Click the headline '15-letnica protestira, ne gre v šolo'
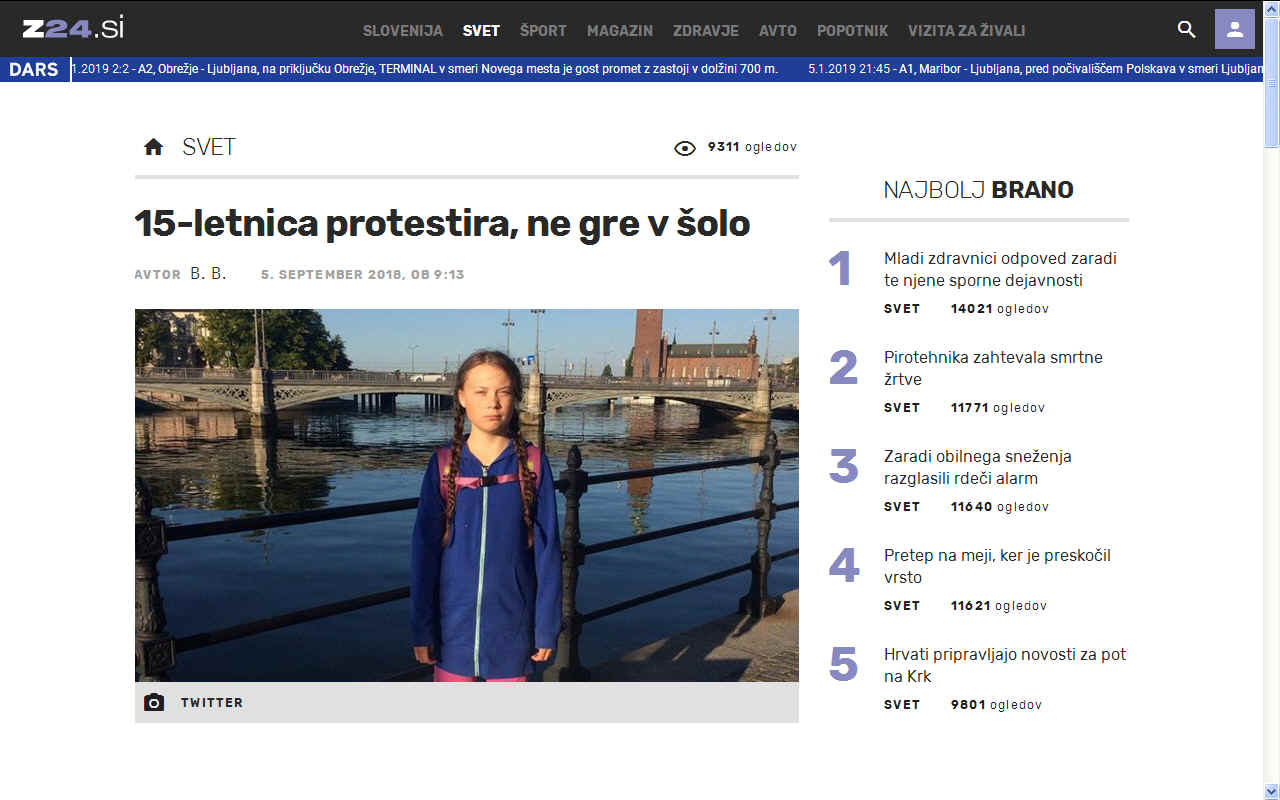1280x800 pixels. 442,224
